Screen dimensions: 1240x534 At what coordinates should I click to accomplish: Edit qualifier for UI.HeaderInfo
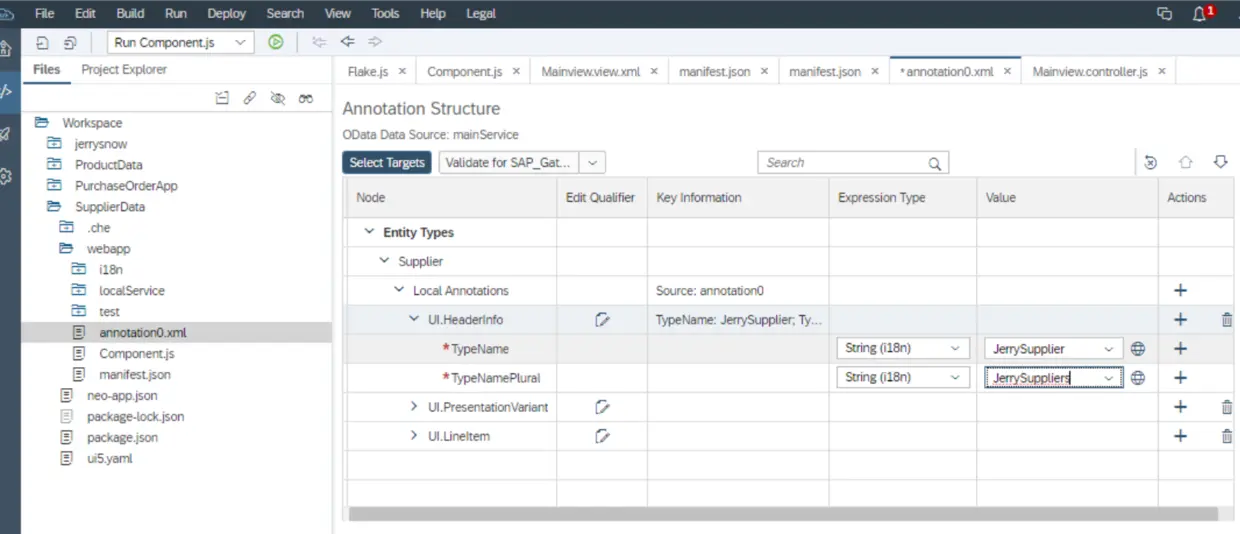(x=602, y=320)
